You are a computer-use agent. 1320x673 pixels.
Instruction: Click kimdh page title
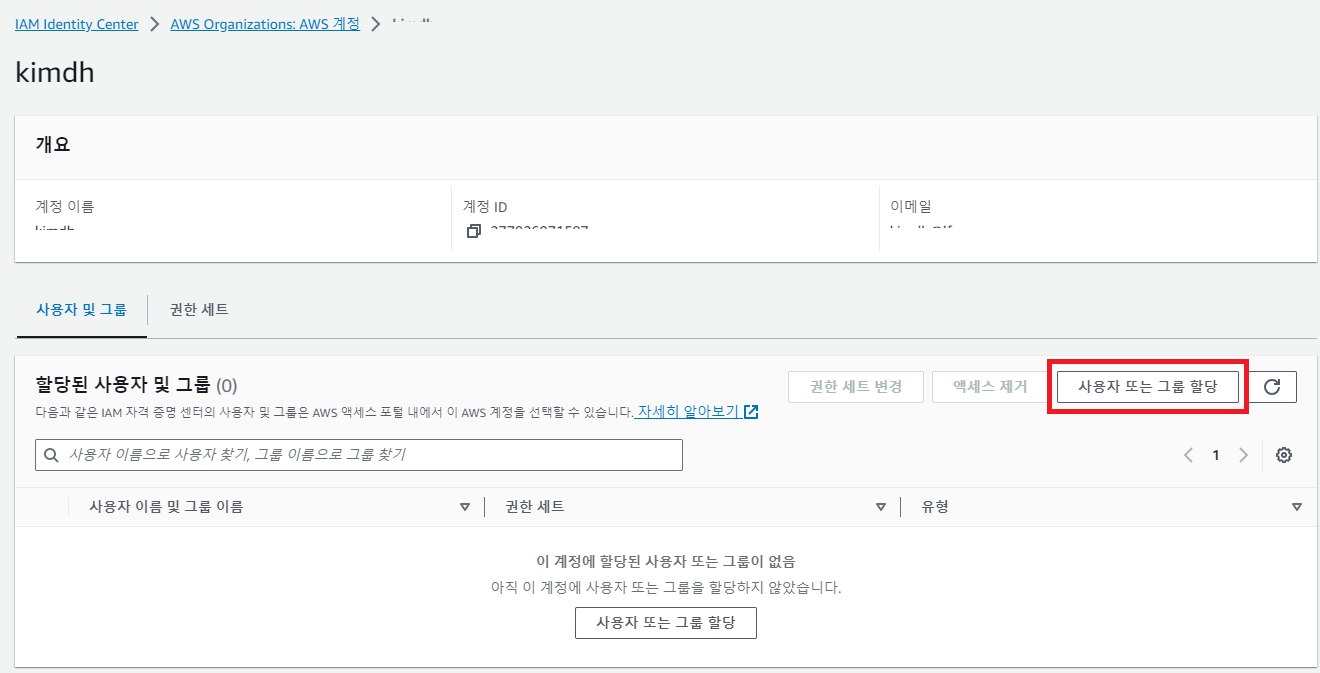[x=55, y=72]
